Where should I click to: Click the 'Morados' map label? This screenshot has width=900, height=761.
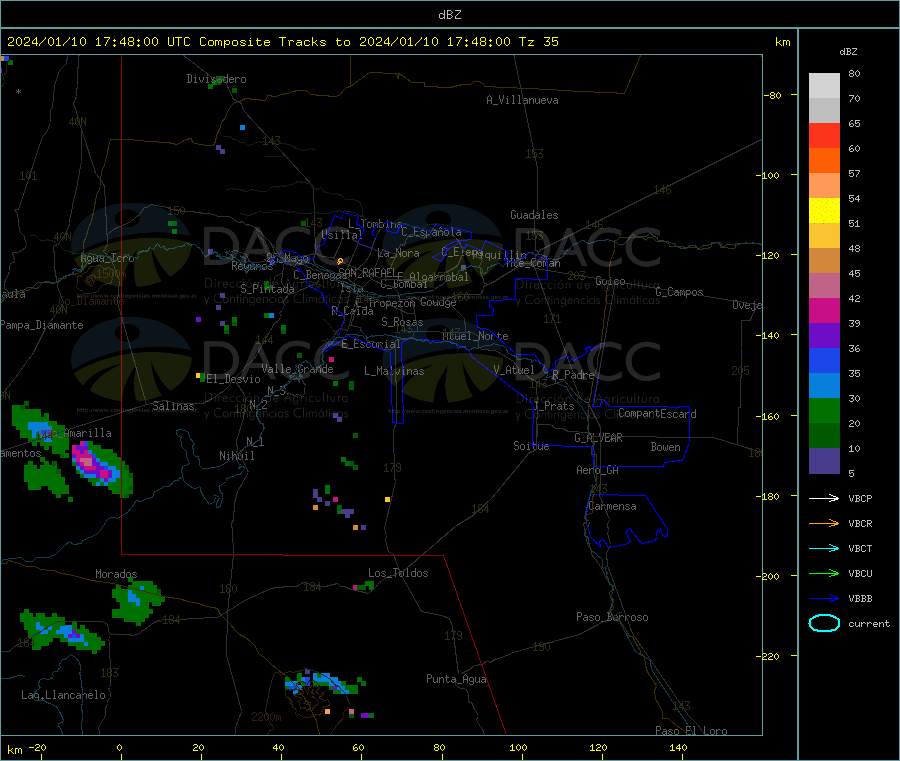116,574
